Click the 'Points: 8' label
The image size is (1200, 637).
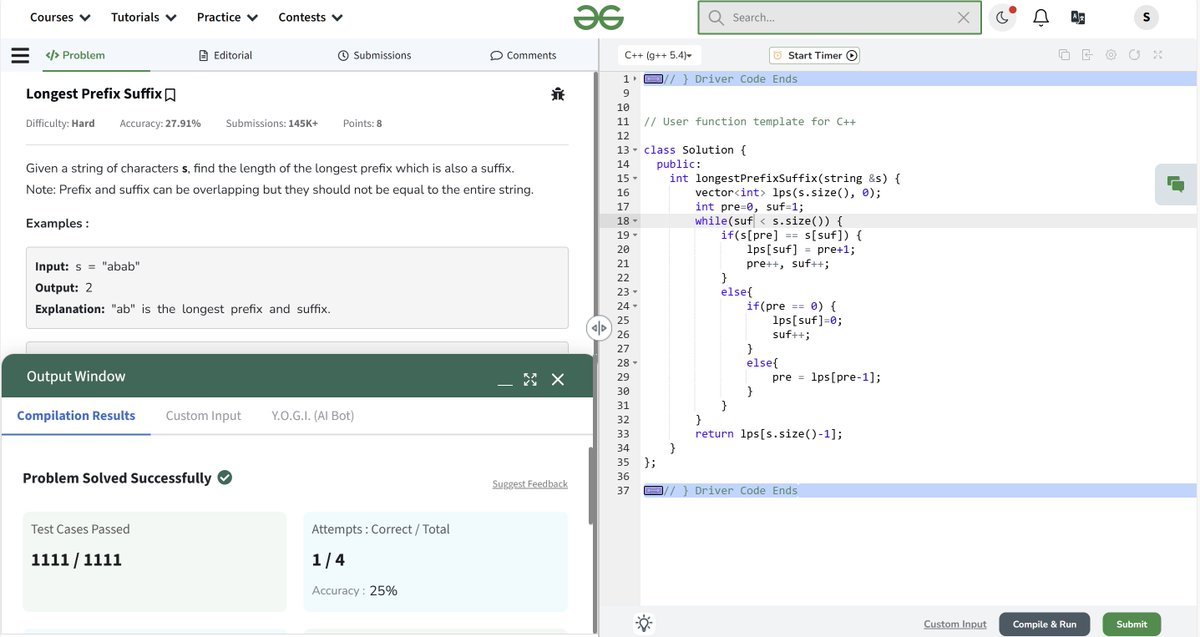(x=362, y=124)
